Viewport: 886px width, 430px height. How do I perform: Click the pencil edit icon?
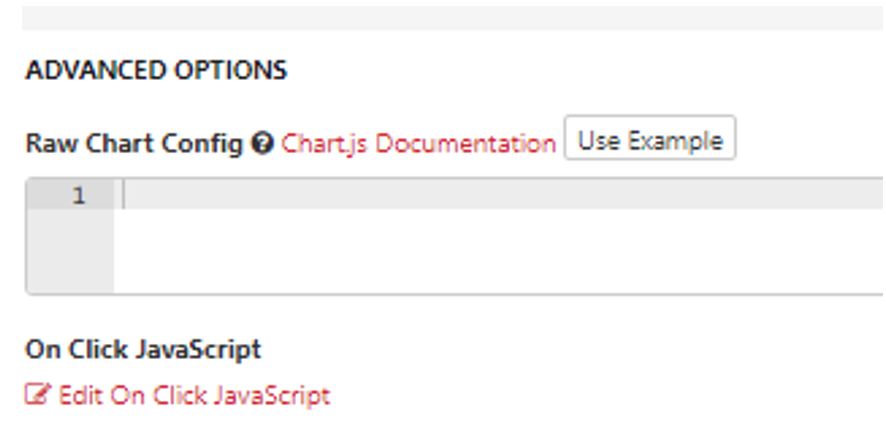38,394
